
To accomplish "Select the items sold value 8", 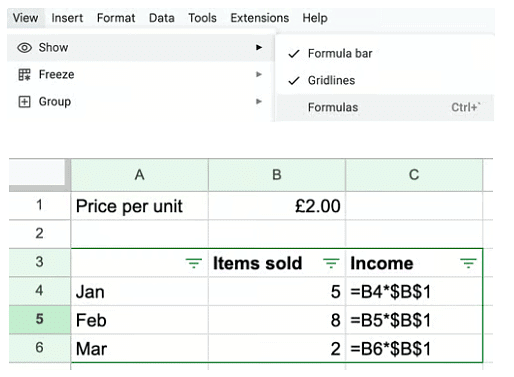I will tap(277, 320).
